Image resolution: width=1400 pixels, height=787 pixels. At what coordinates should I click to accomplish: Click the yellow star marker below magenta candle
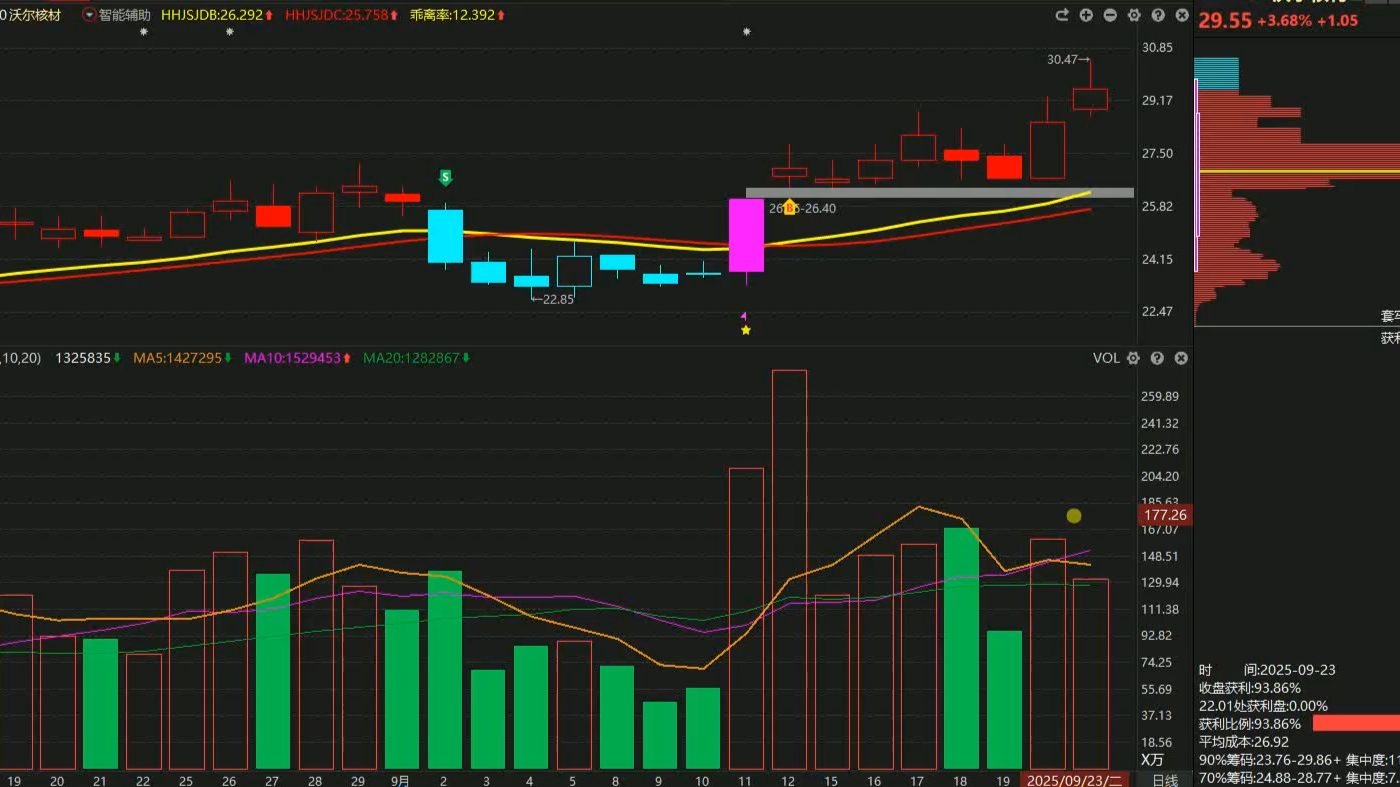[745, 330]
